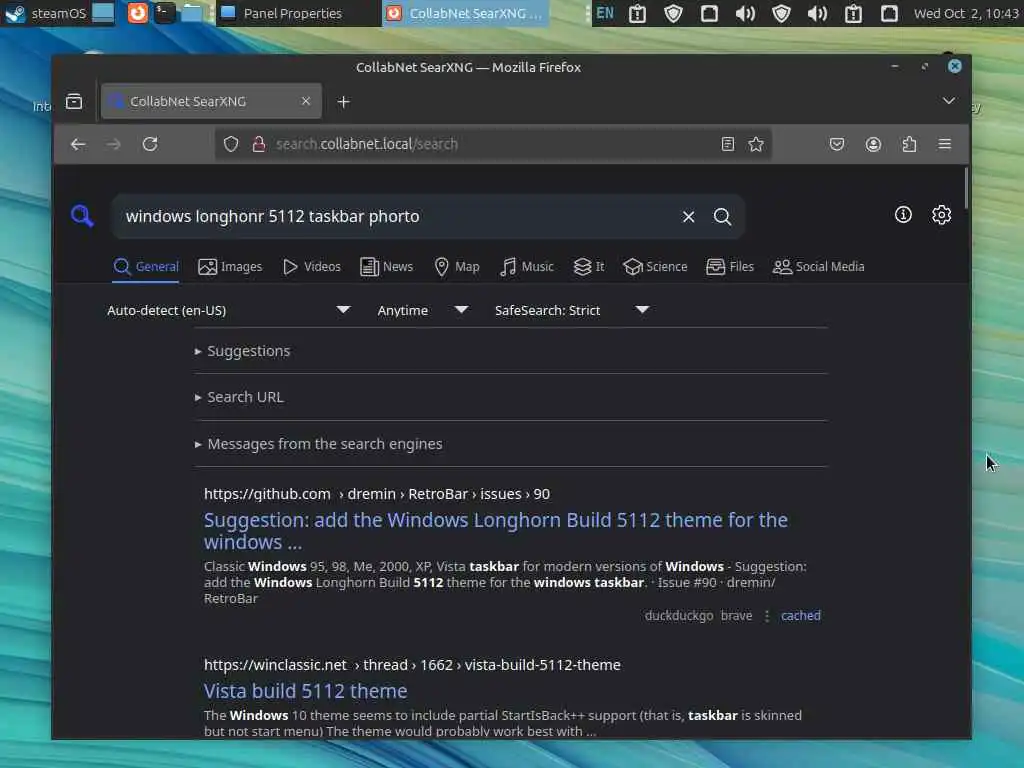Screen dimensions: 1024x768
Task: Select the General search category
Action: pos(146,266)
